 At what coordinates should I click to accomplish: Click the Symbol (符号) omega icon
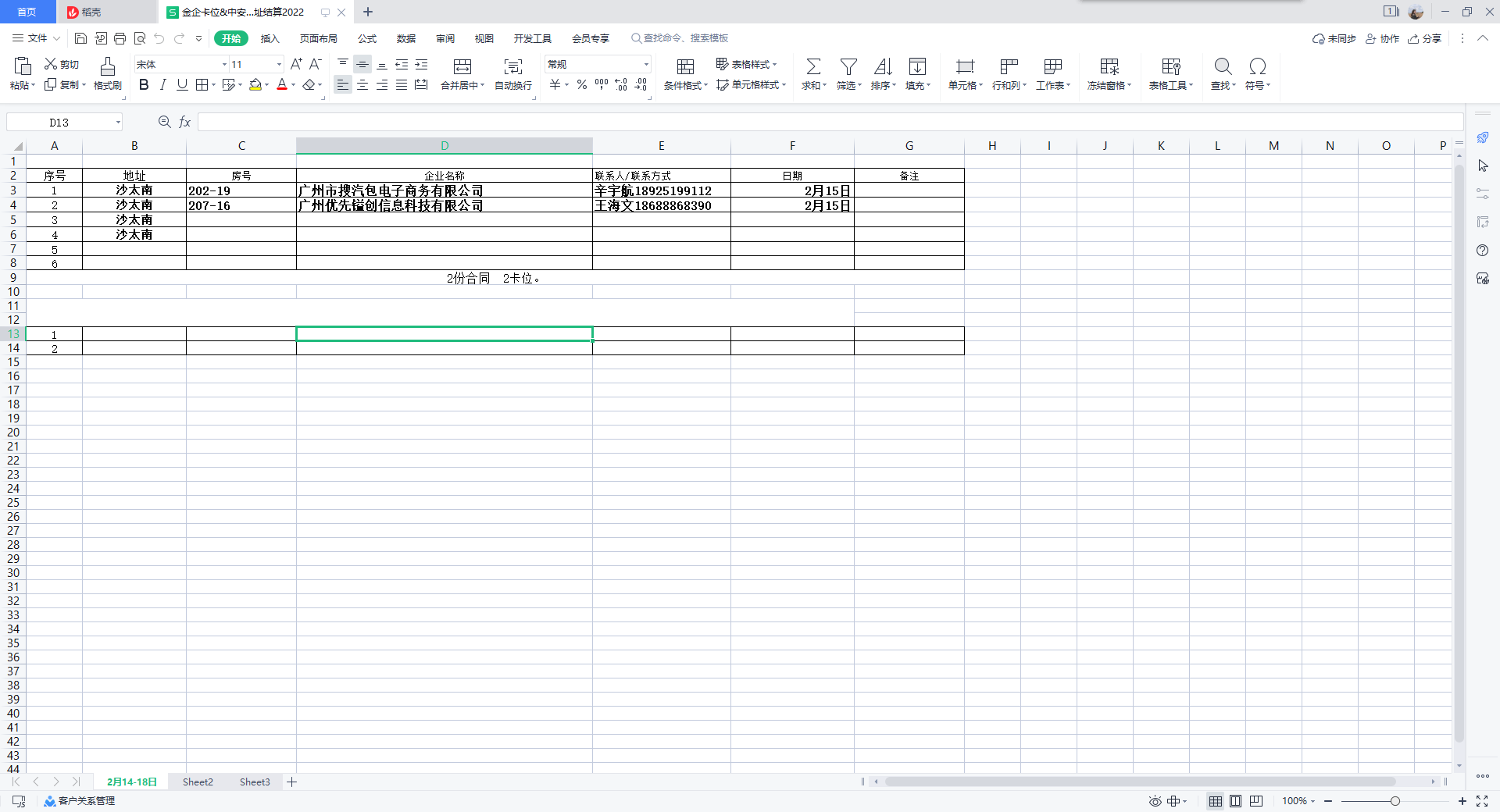[1257, 66]
